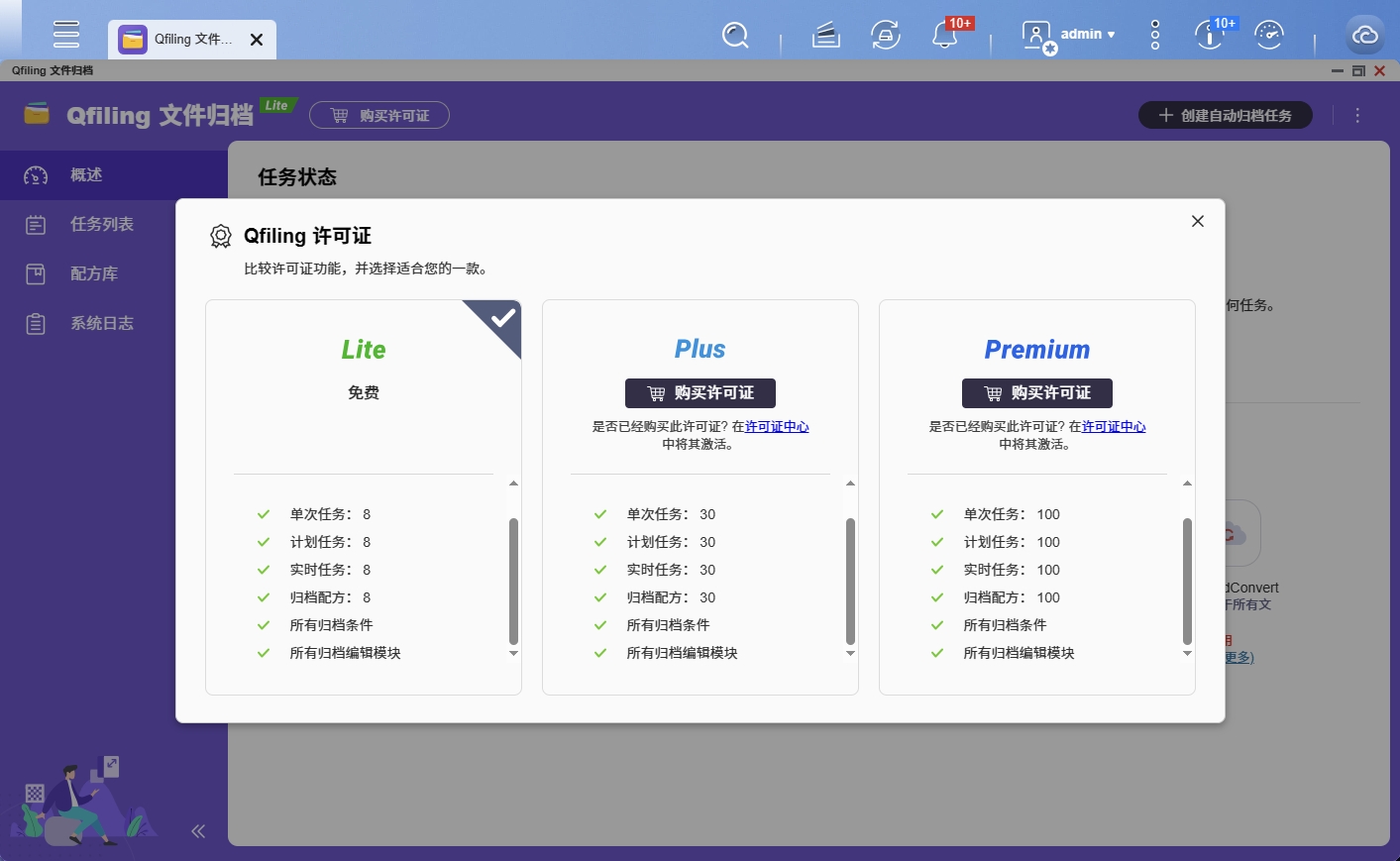This screenshot has width=1400, height=861.
Task: Select 系统日志 in the sidebar
Action: click(x=113, y=324)
